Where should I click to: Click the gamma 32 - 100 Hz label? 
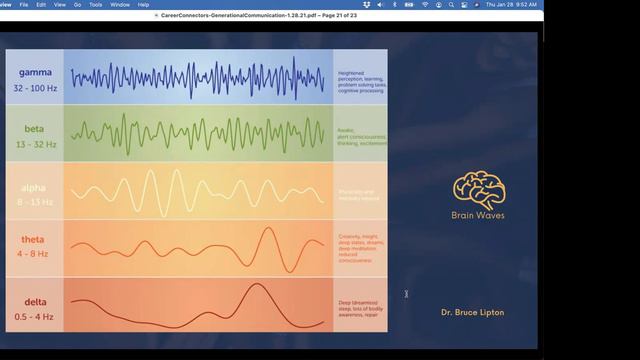[35, 80]
